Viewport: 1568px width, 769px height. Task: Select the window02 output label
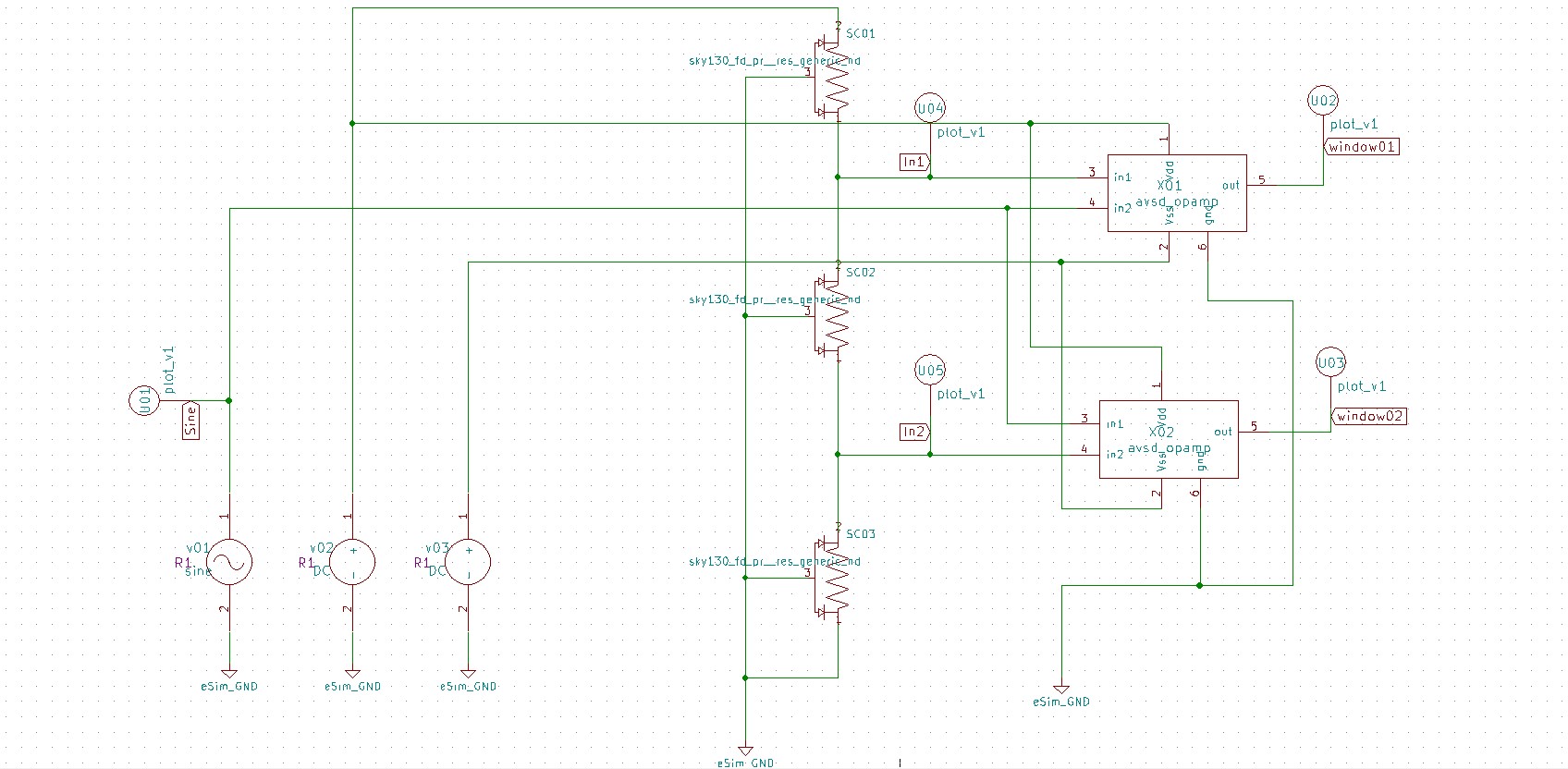pos(1368,417)
